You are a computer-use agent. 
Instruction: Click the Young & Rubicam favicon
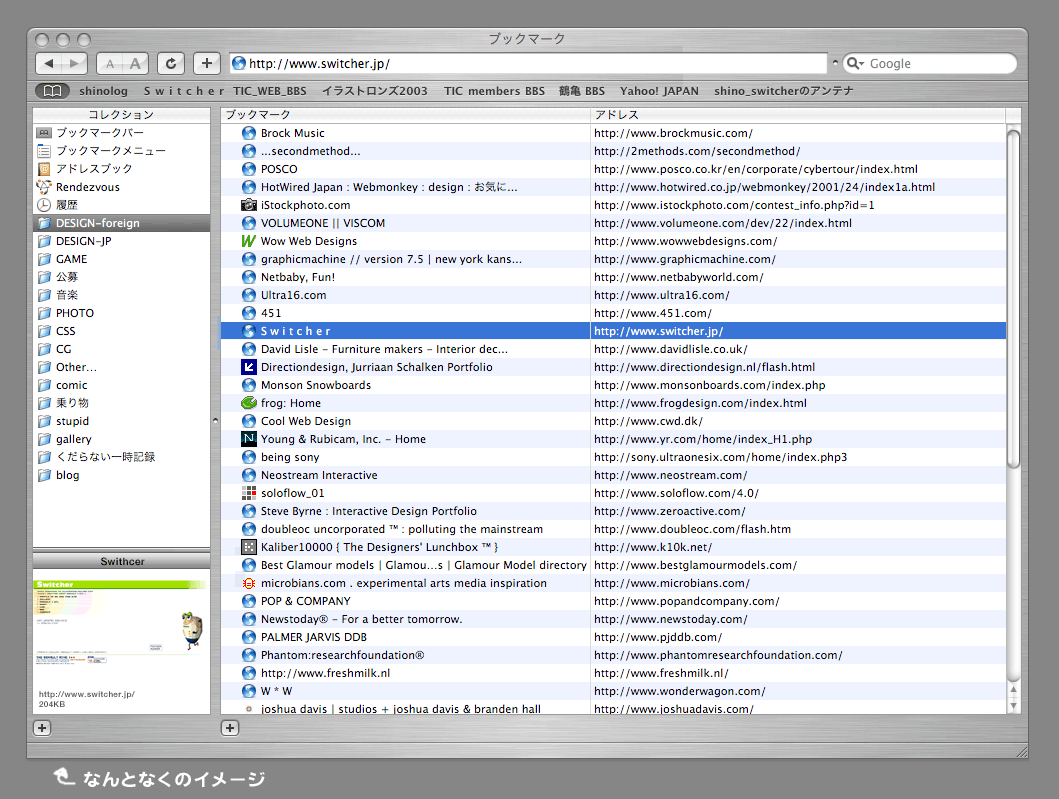pyautogui.click(x=249, y=439)
